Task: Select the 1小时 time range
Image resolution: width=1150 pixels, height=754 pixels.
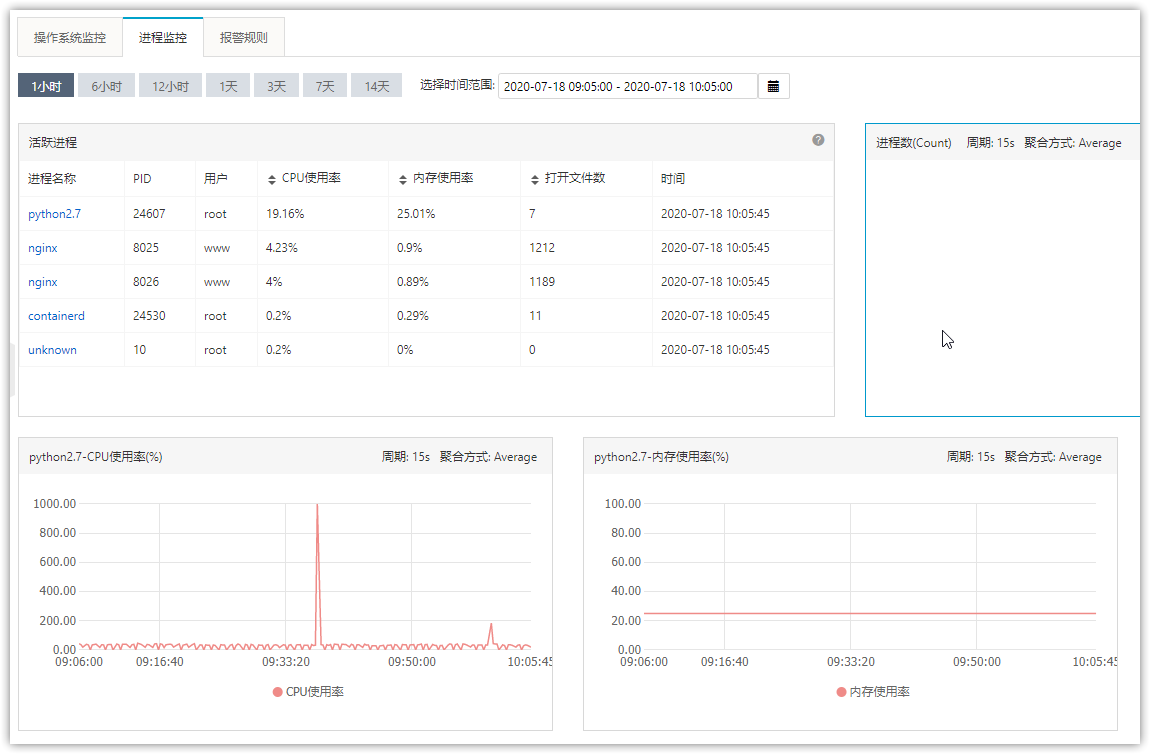Action: point(46,87)
